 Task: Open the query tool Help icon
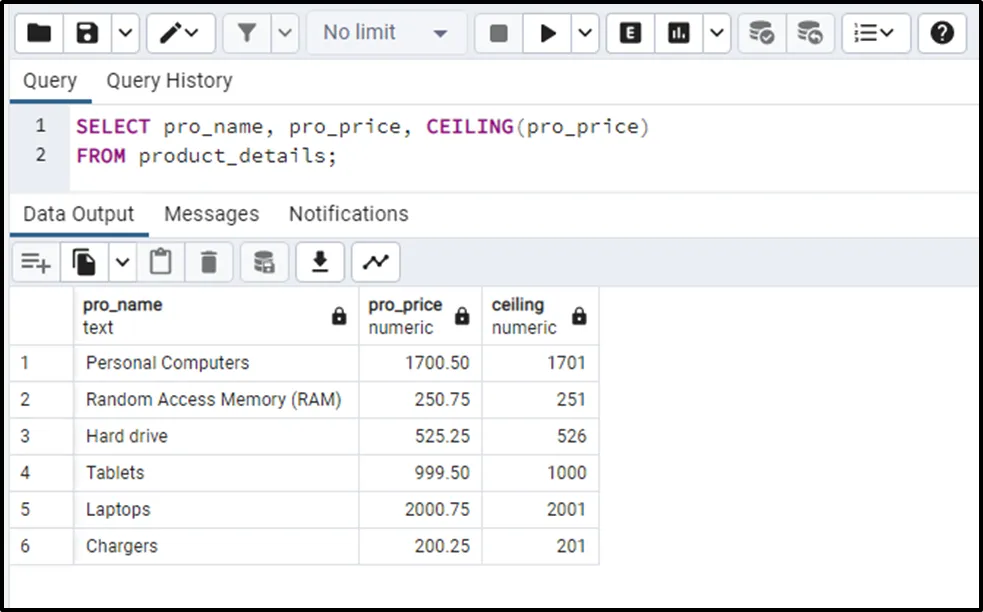point(941,33)
